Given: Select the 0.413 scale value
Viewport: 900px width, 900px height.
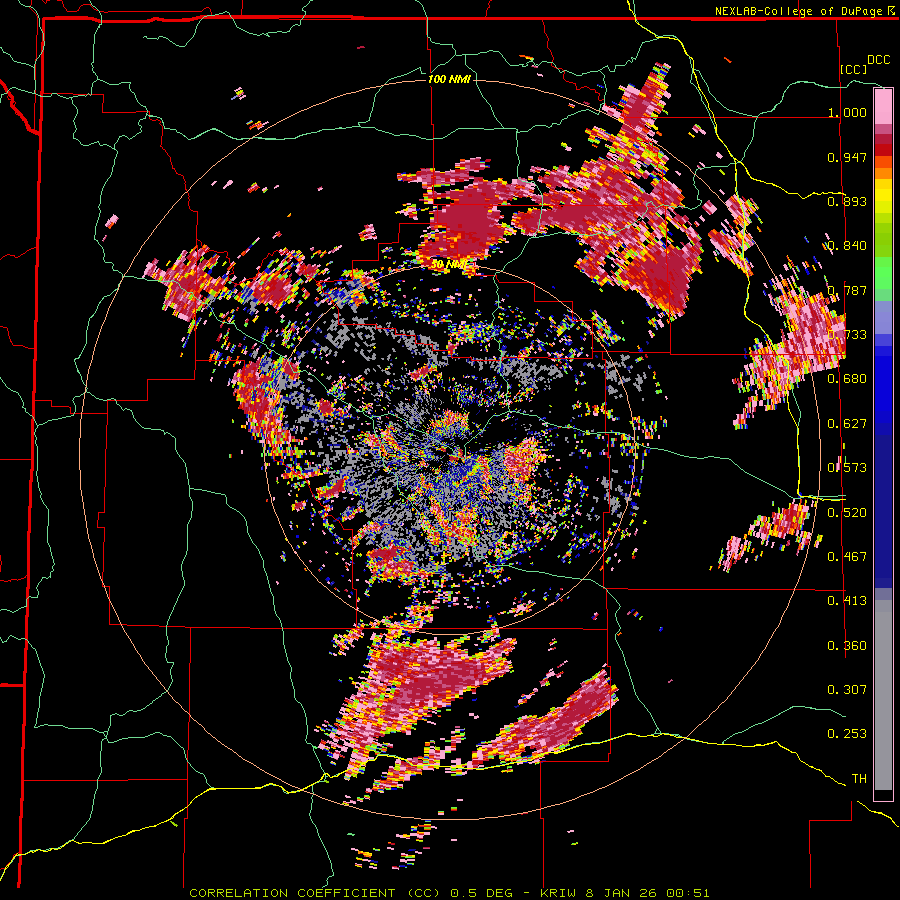Looking at the screenshot, I should click(847, 601).
